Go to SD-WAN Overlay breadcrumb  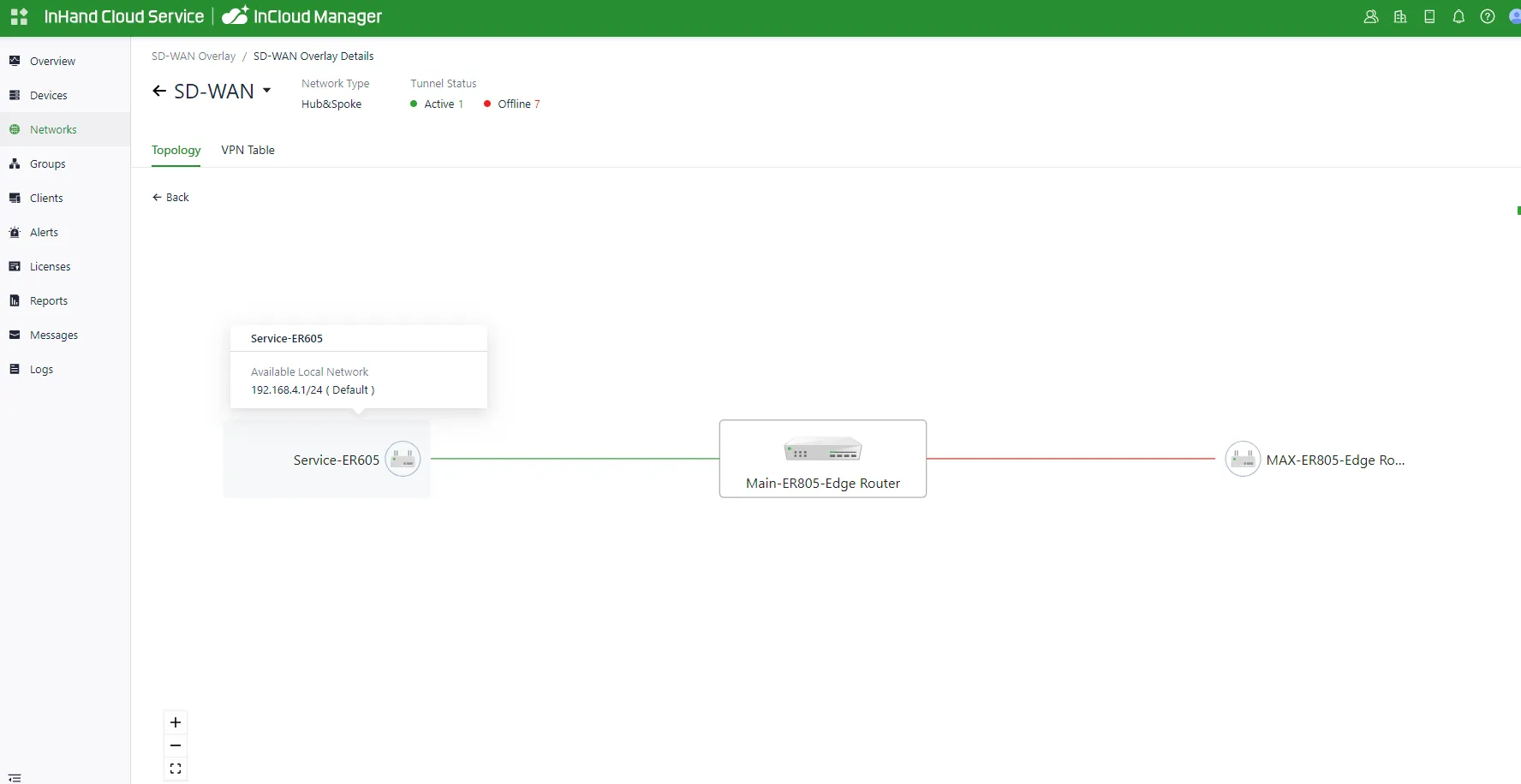click(194, 56)
